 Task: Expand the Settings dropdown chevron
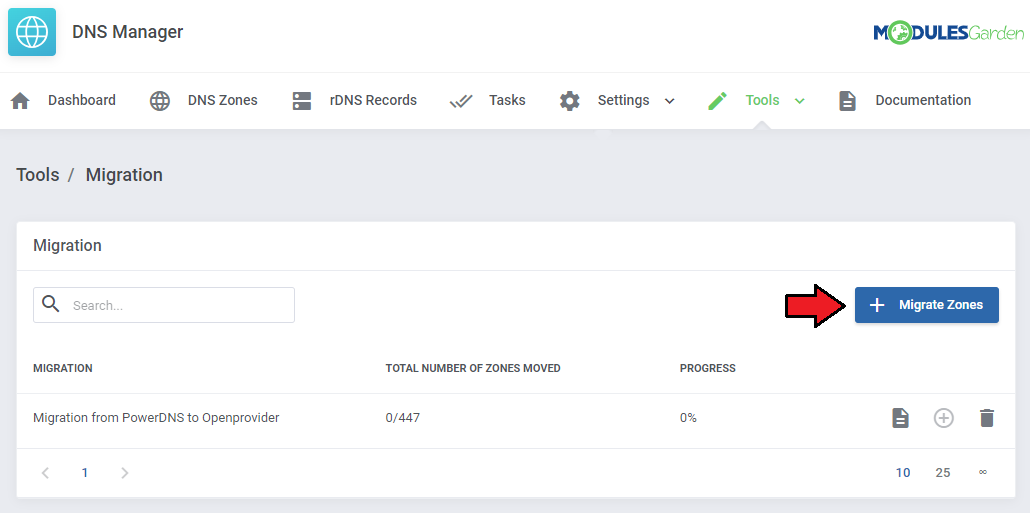[669, 101]
